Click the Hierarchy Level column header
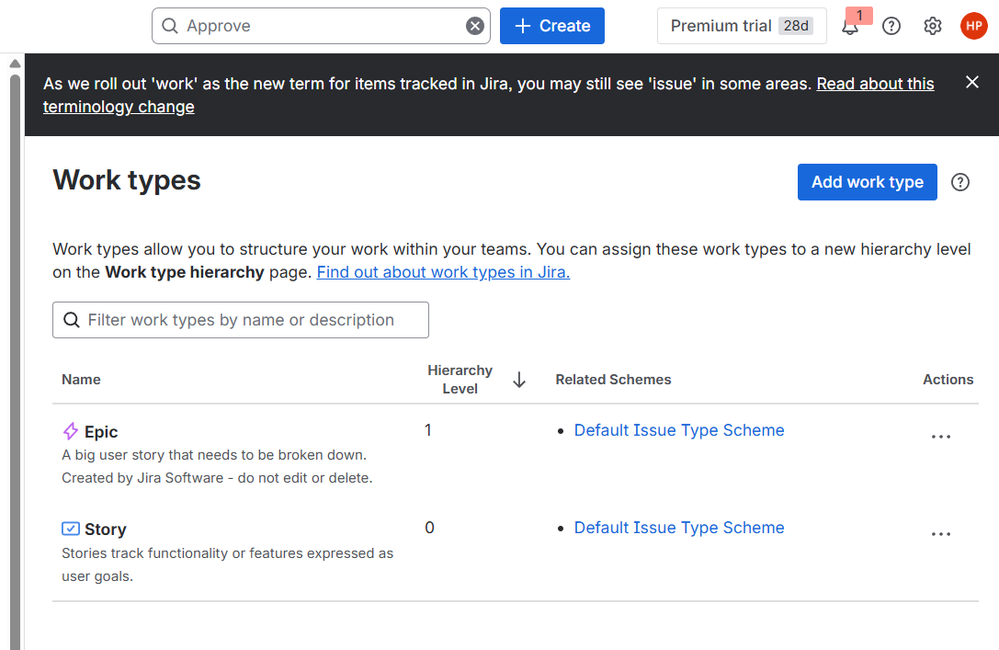Screen dimensions: 999x650 click(x=460, y=380)
